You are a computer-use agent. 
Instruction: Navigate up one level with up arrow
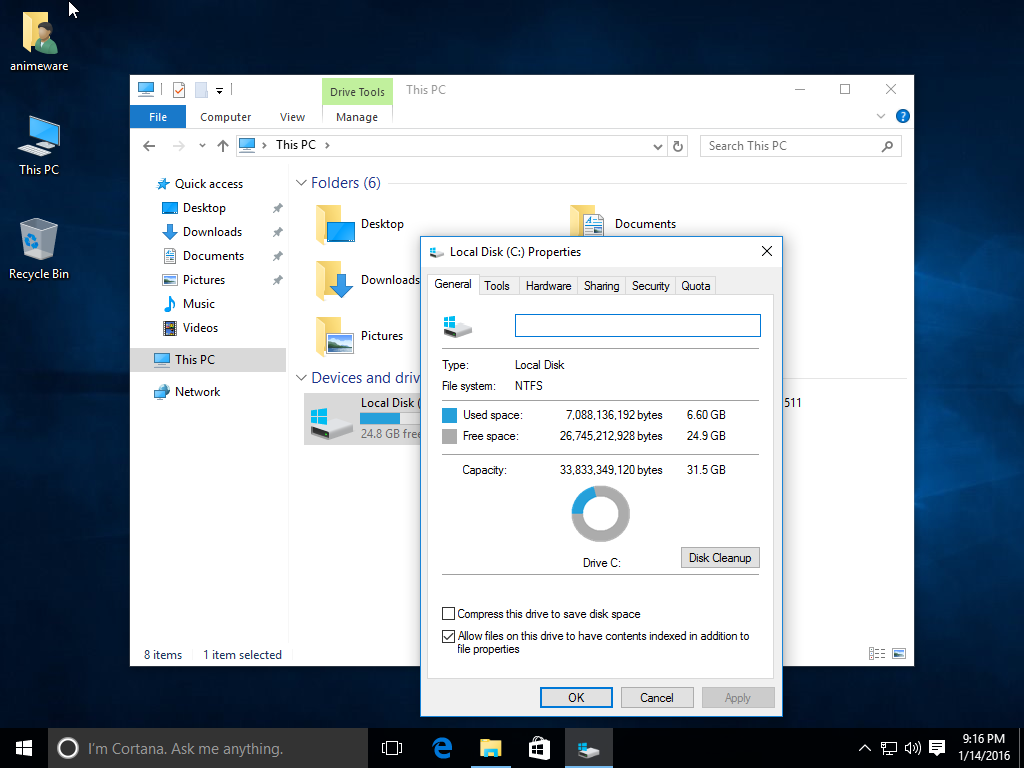(x=221, y=145)
